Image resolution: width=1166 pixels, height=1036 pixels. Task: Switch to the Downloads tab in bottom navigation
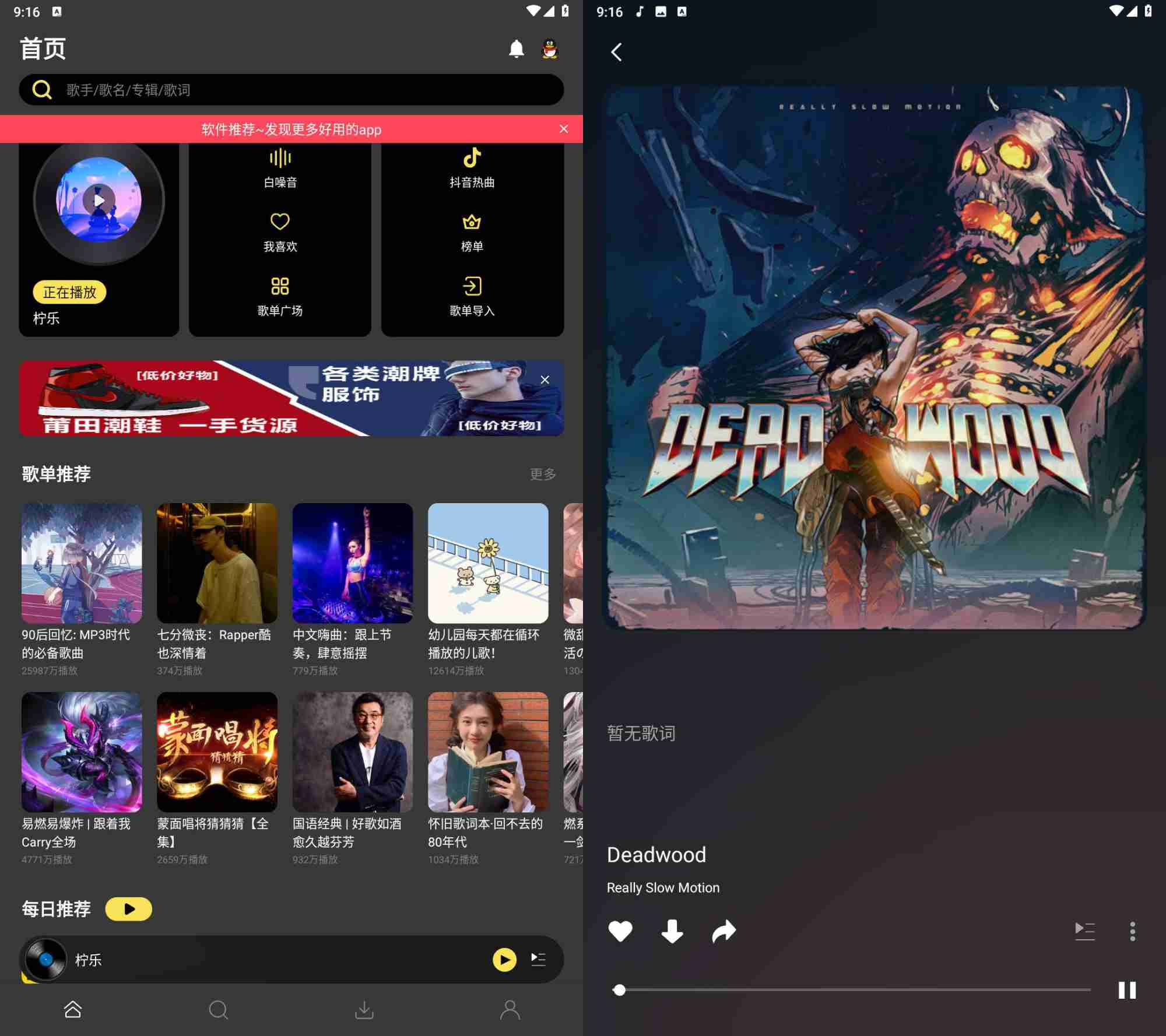[364, 1009]
